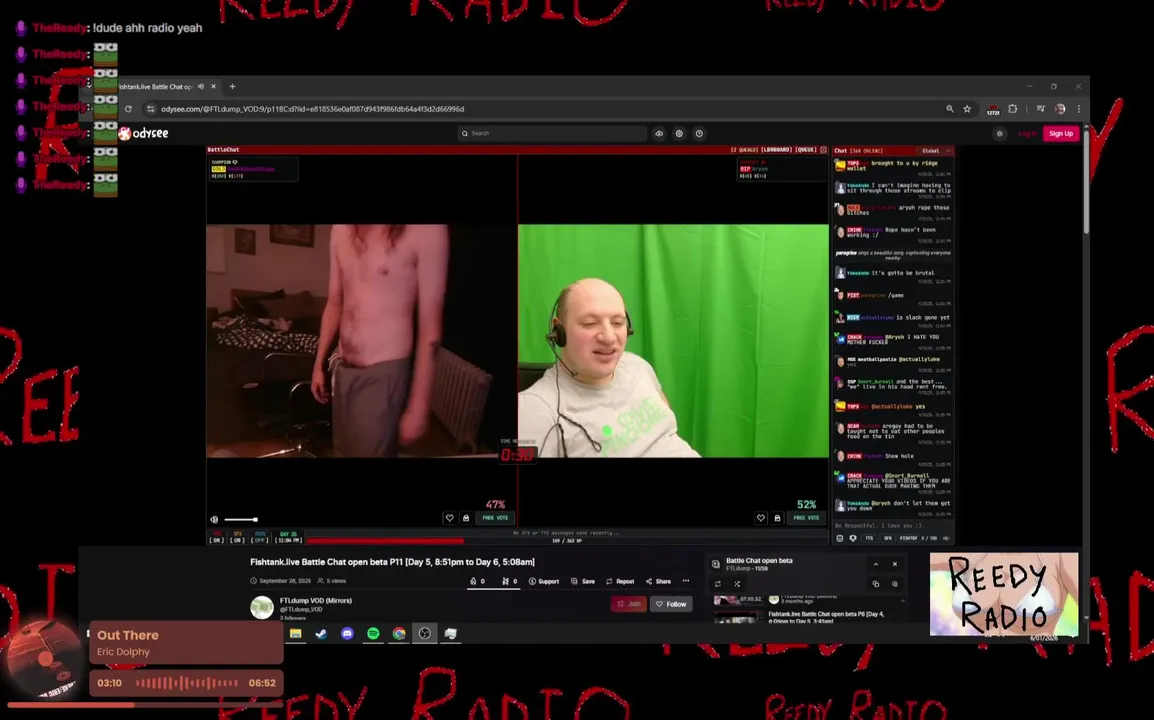Click the Share button

[x=658, y=581]
